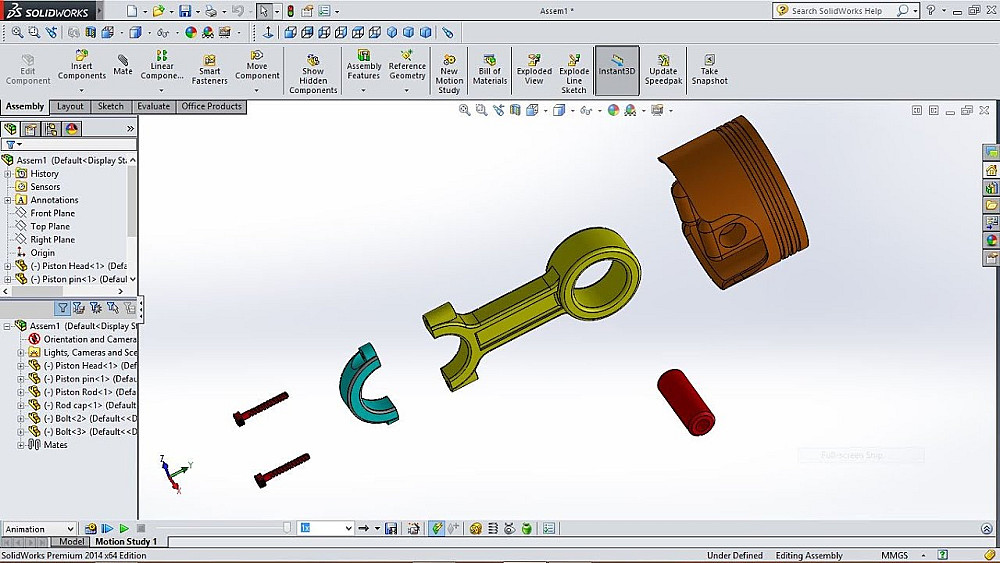1000x563 pixels.
Task: Click Update Speedpak
Action: click(663, 69)
